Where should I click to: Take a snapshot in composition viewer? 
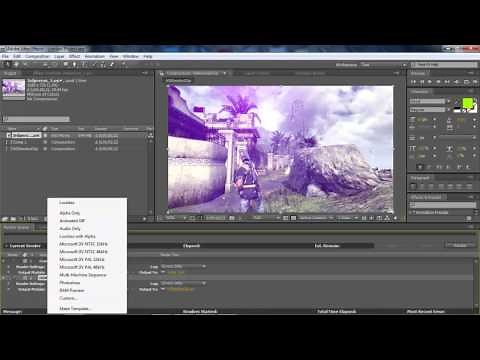pyautogui.click(x=232, y=218)
